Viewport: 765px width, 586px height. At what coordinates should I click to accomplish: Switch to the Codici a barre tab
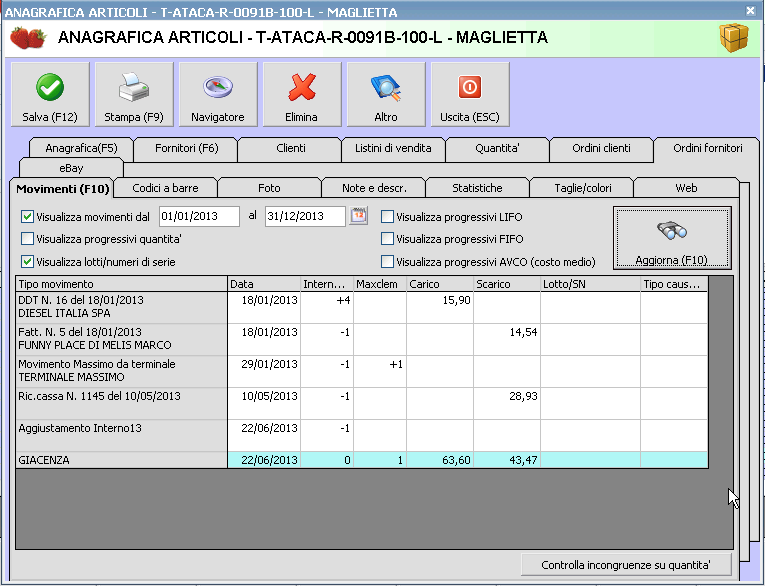165,188
